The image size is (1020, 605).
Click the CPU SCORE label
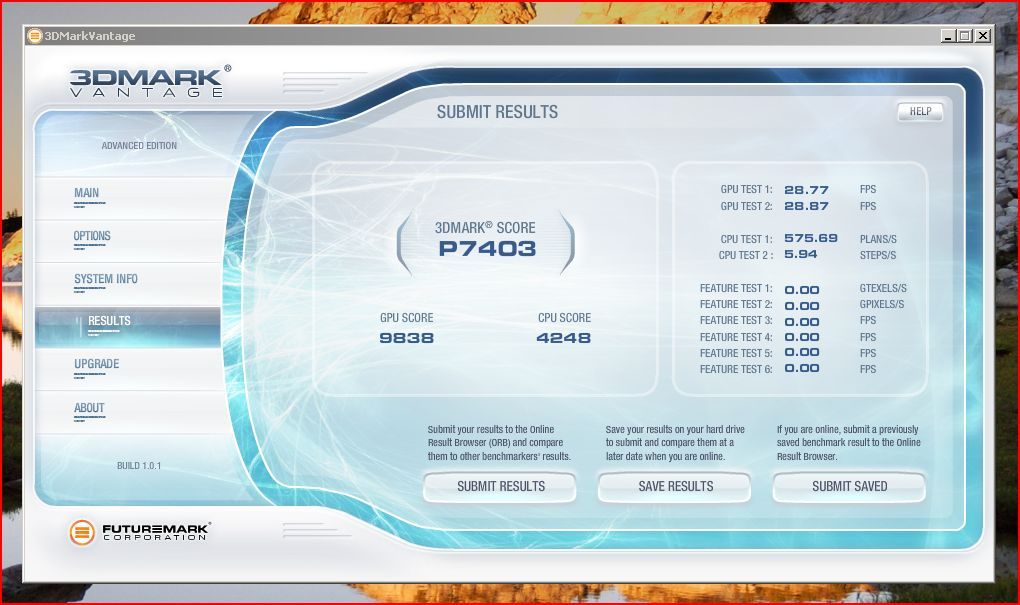coord(564,318)
